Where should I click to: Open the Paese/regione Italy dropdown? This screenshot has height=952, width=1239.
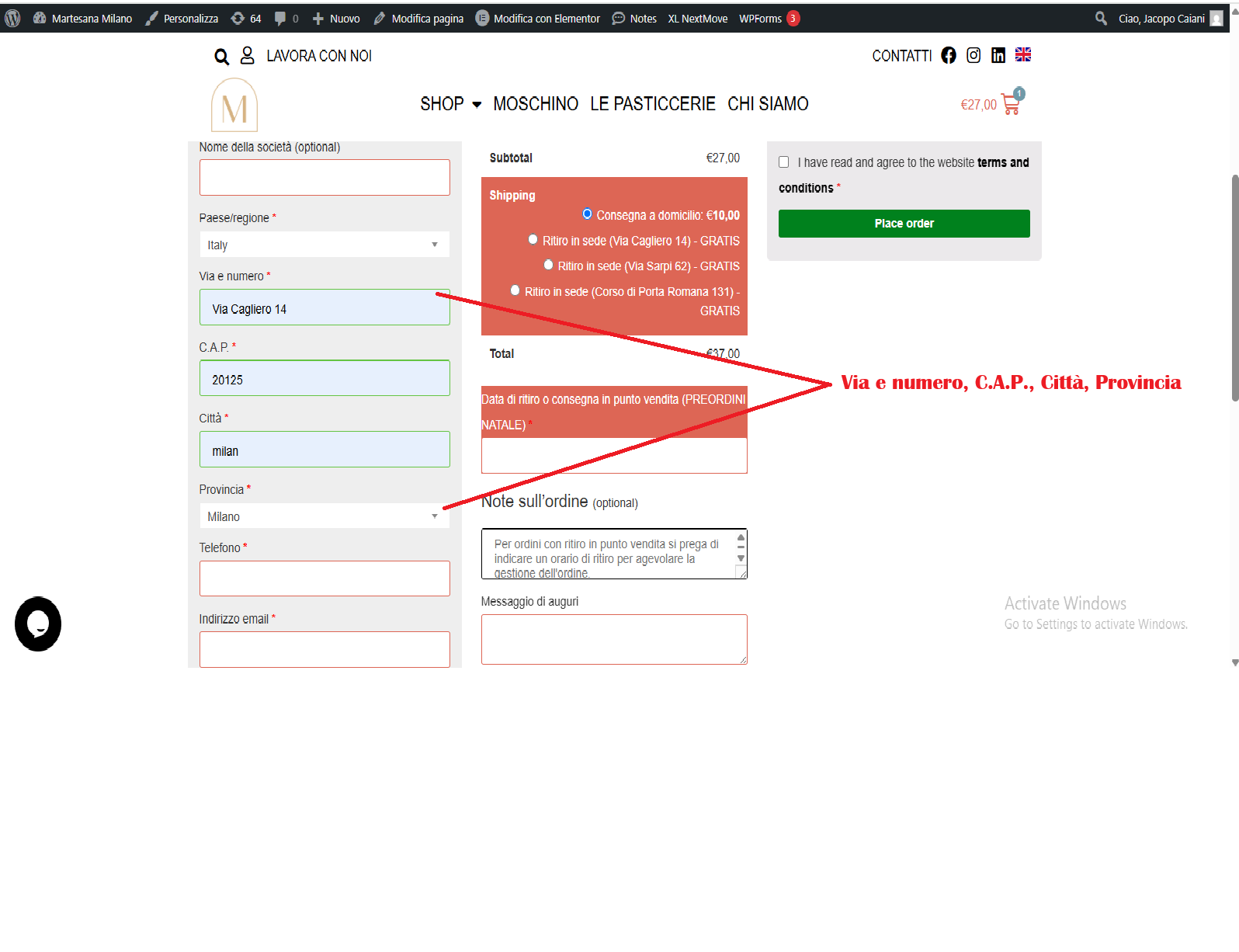click(x=324, y=245)
